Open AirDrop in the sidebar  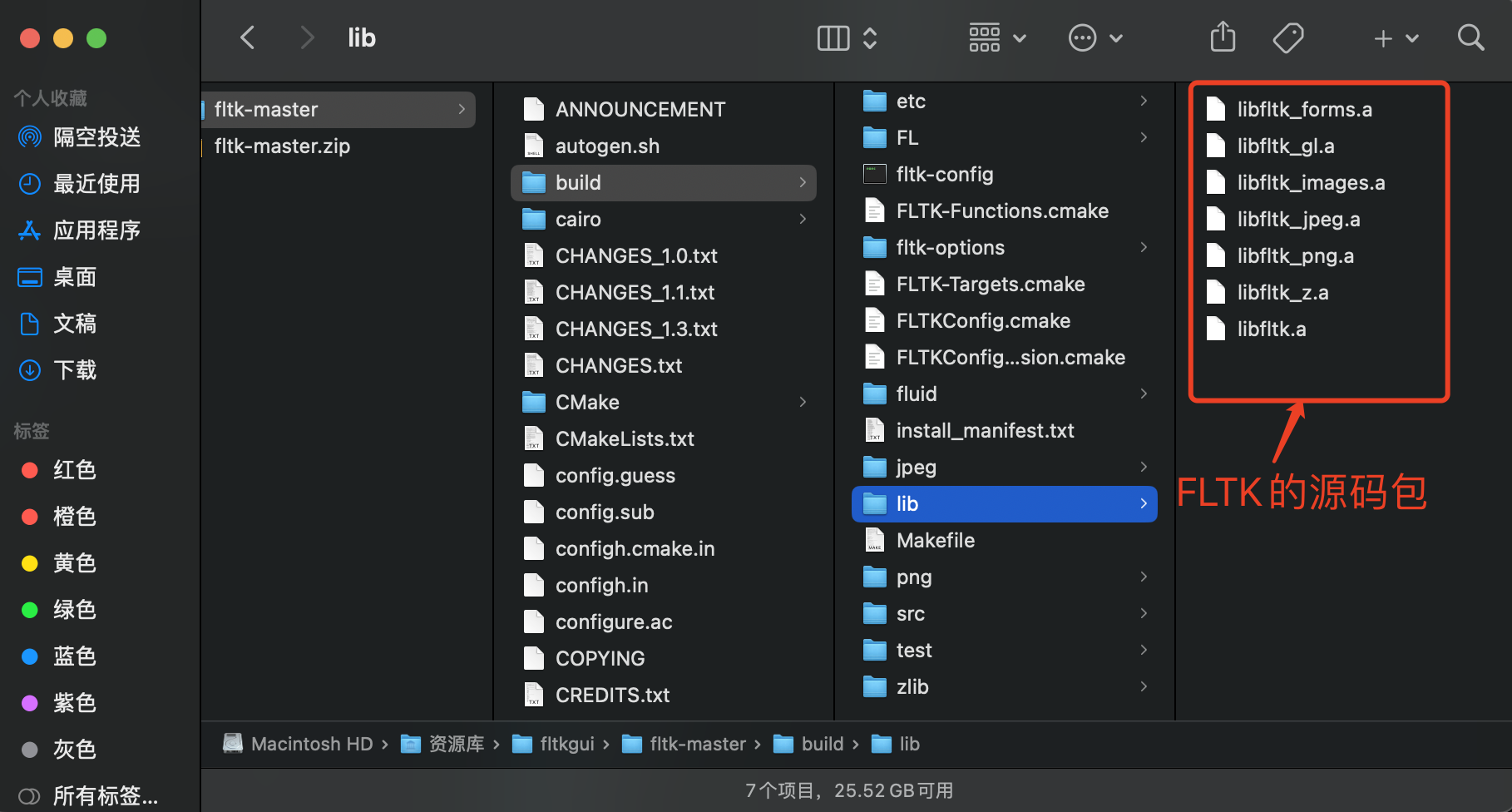pyautogui.click(x=81, y=137)
